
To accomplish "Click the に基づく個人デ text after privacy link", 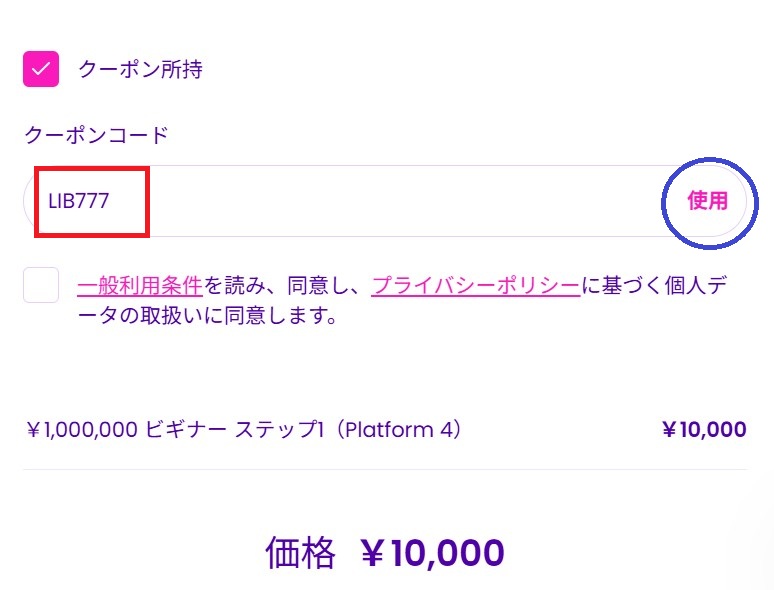I will click(x=655, y=285).
